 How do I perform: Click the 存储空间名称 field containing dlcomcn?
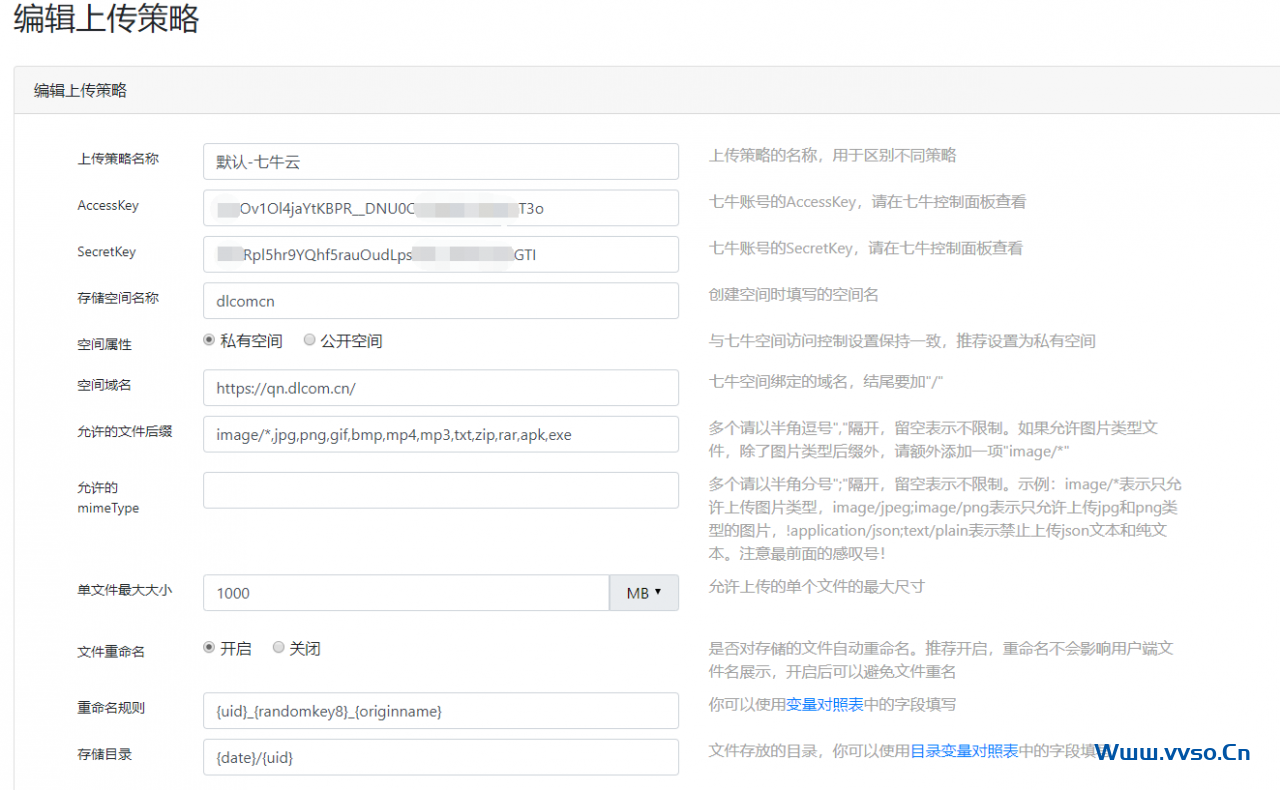440,301
